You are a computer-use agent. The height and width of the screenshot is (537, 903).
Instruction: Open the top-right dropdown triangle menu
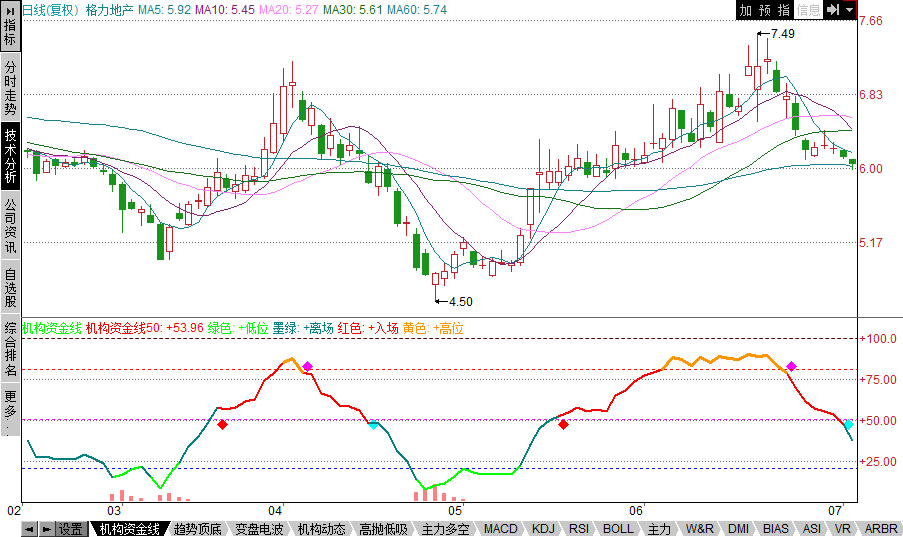pyautogui.click(x=849, y=10)
